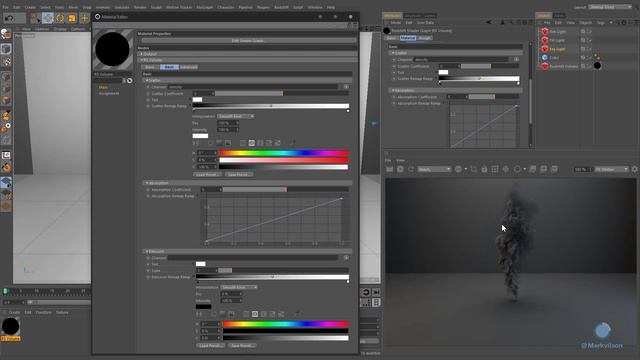Select the Texture mode checkered icon
The width and height of the screenshot is (640, 360).
click(x=7, y=62)
